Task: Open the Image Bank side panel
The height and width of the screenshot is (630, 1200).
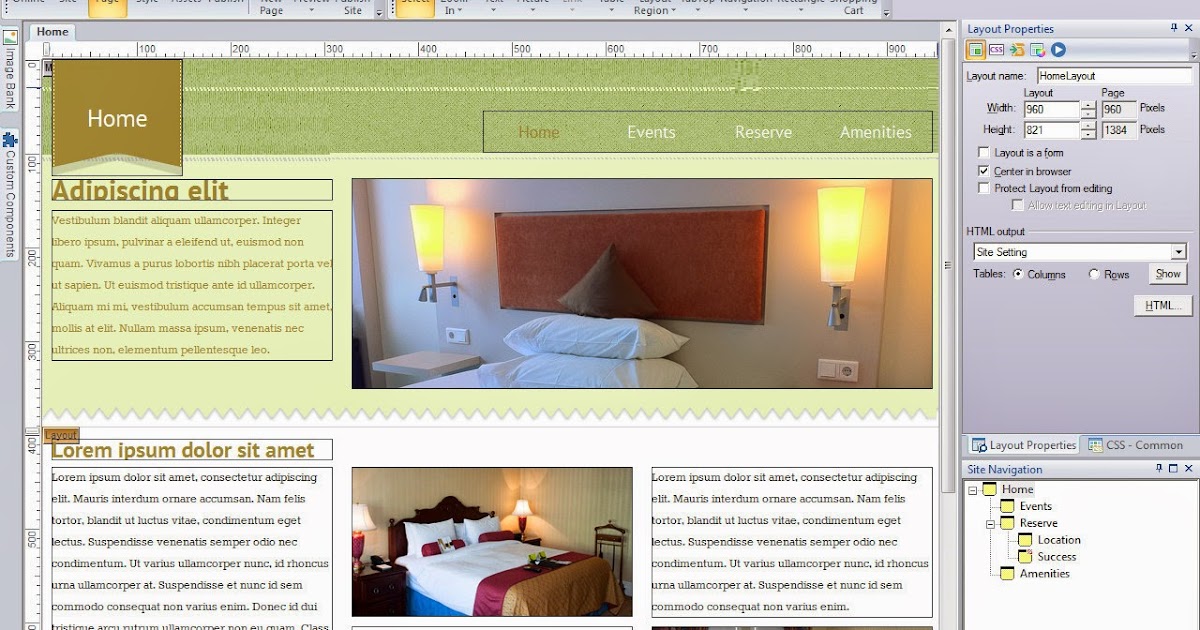Action: 10,70
